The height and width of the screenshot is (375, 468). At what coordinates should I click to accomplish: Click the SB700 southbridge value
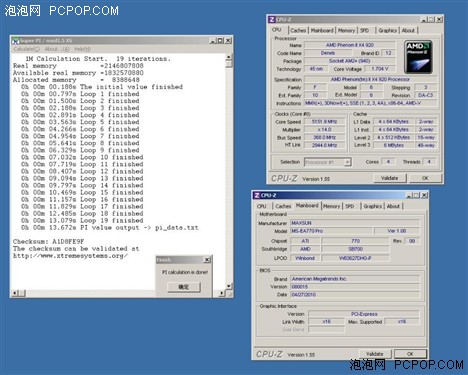[355, 249]
